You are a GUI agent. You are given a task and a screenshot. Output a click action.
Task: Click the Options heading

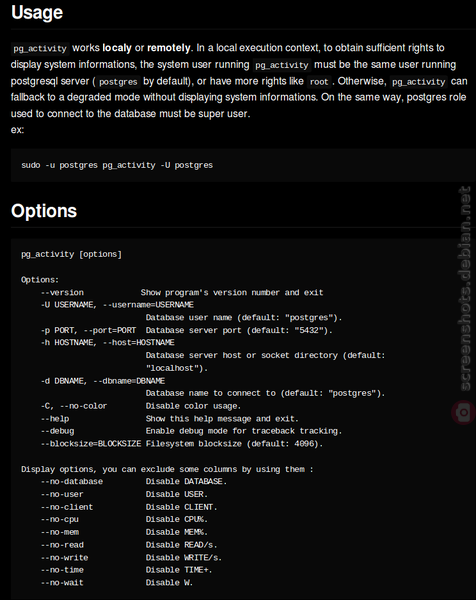coord(44,211)
